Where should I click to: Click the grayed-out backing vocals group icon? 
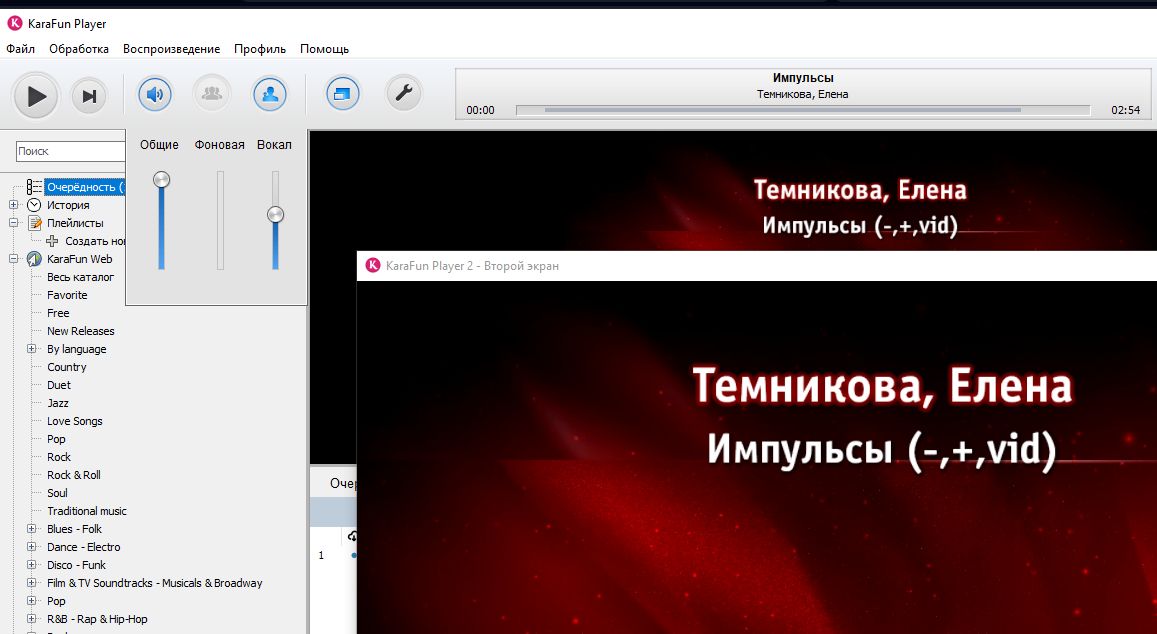(212, 94)
